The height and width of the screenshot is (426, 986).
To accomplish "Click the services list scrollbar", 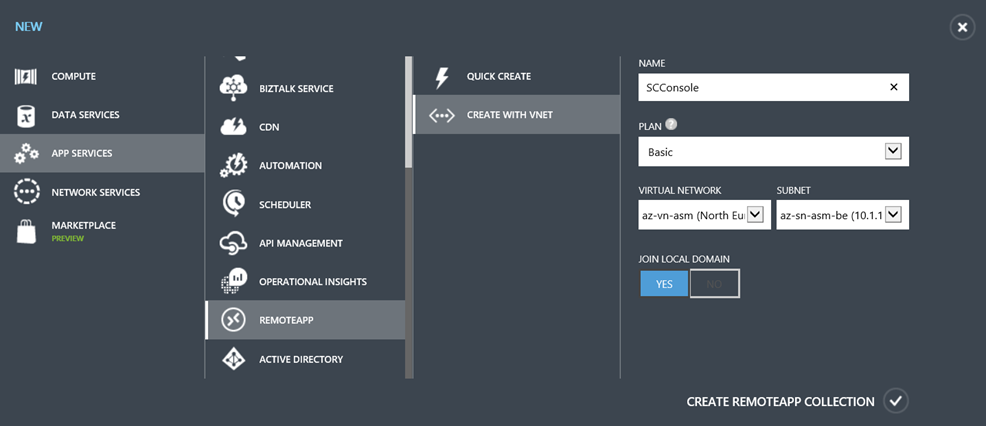I will tap(409, 112).
